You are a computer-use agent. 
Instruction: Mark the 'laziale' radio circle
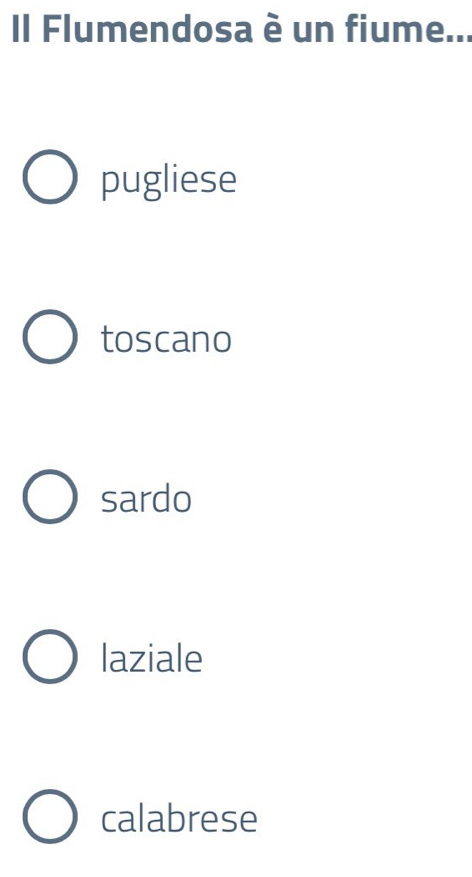pos(50,657)
